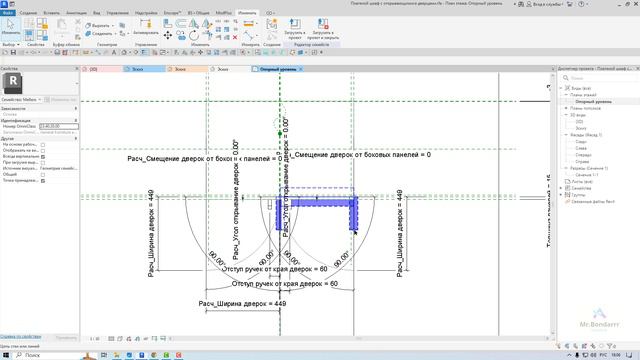Select the Mirror pick axis tool
This screenshot has height=360, width=640.
194,24
